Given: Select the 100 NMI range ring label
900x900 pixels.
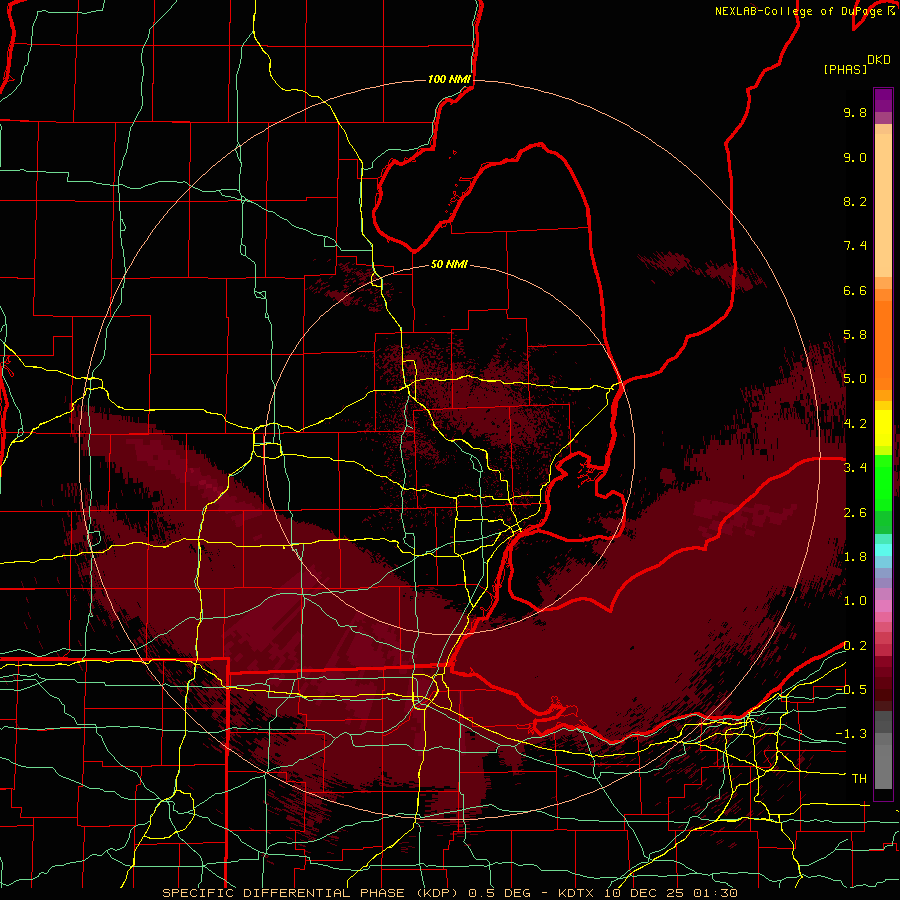Looking at the screenshot, I should (x=449, y=79).
